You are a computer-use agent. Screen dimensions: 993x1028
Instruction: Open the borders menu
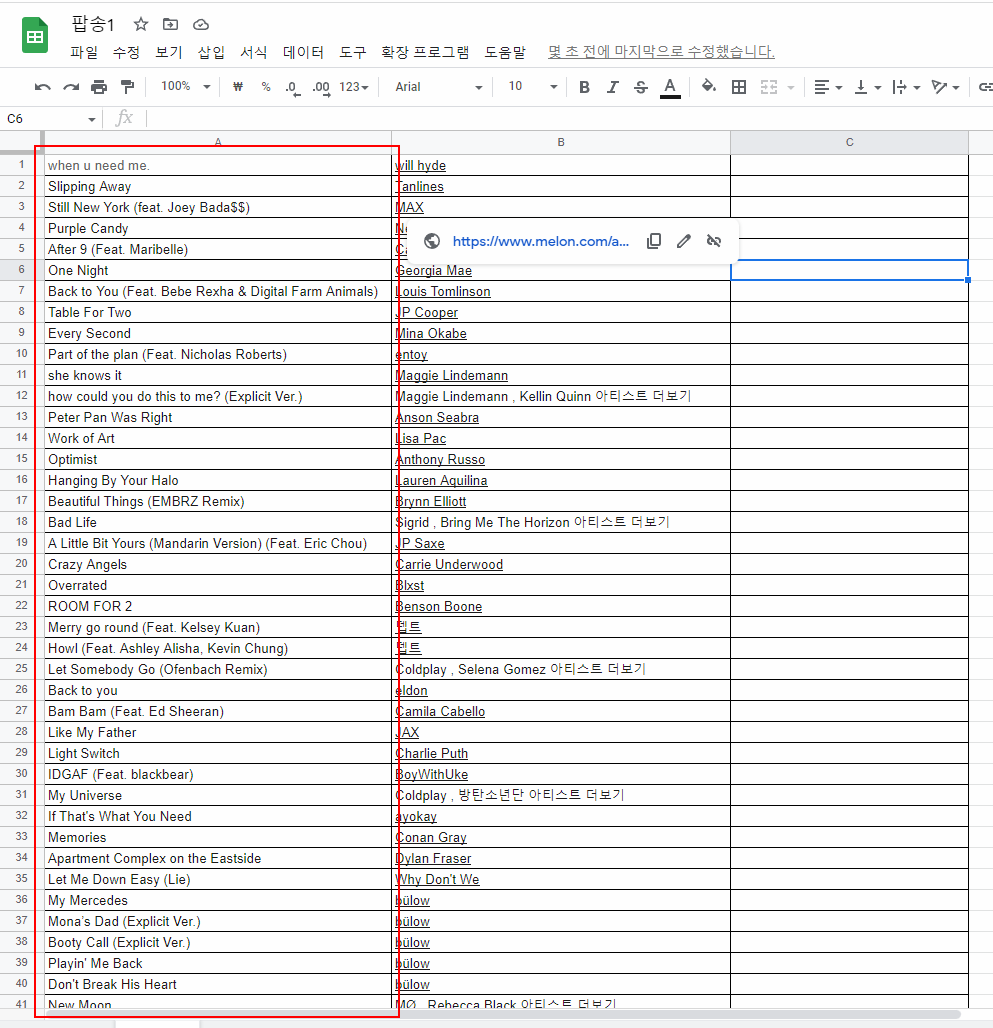[x=739, y=87]
